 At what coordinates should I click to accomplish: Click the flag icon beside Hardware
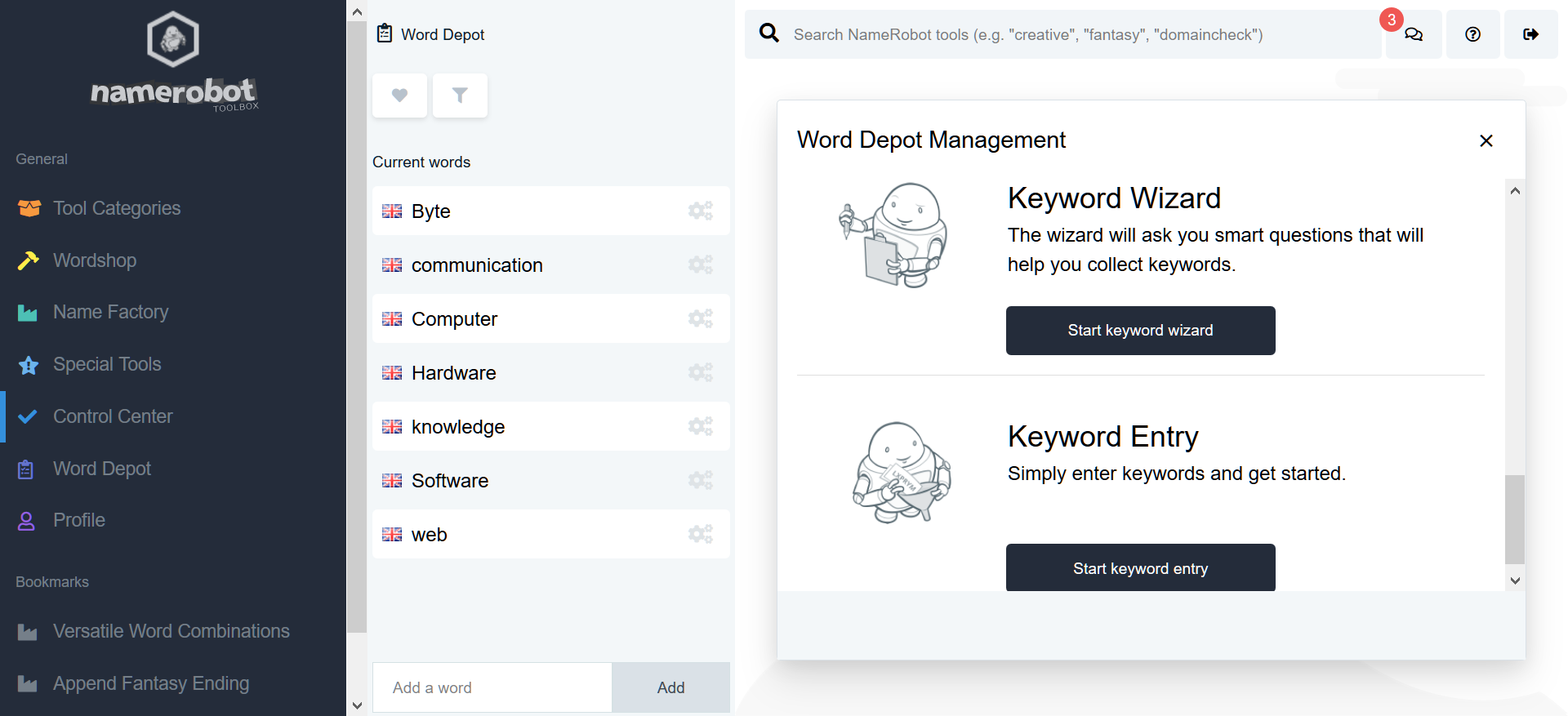(x=392, y=373)
